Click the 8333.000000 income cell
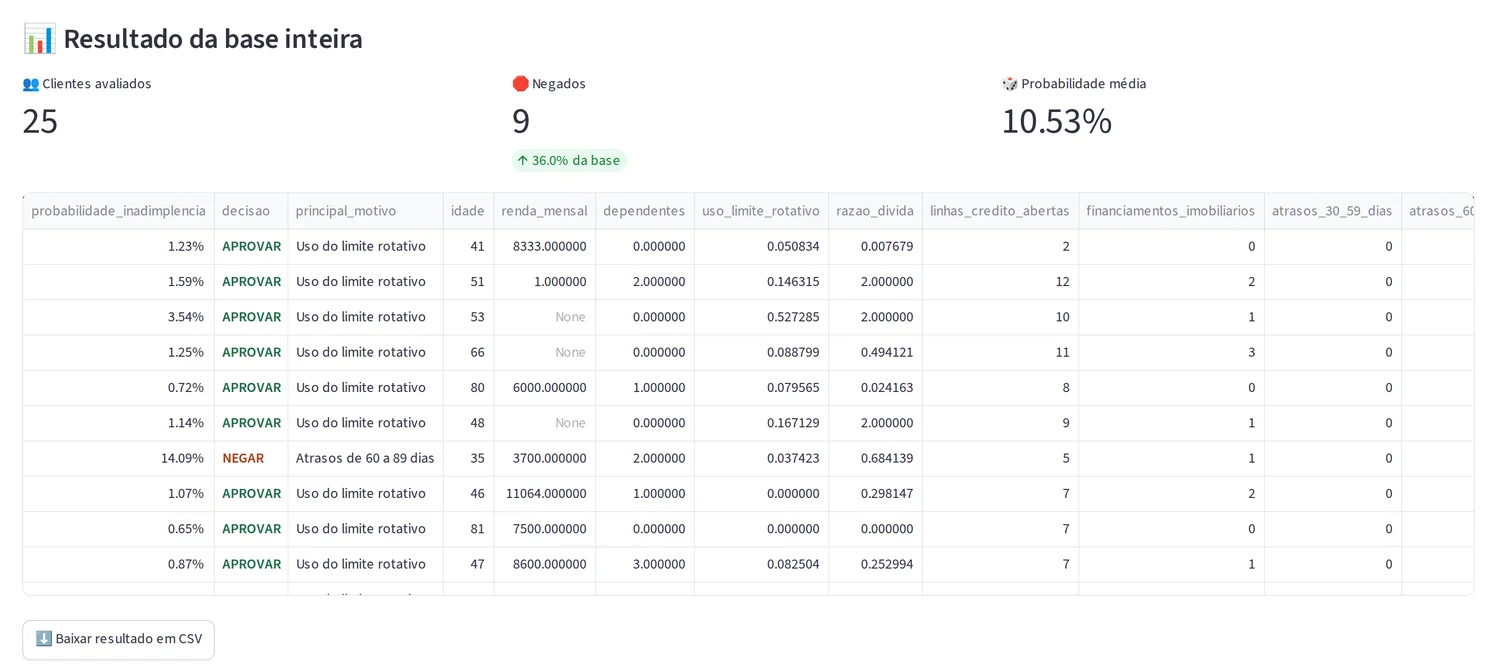The height and width of the screenshot is (671, 1500). (544, 246)
